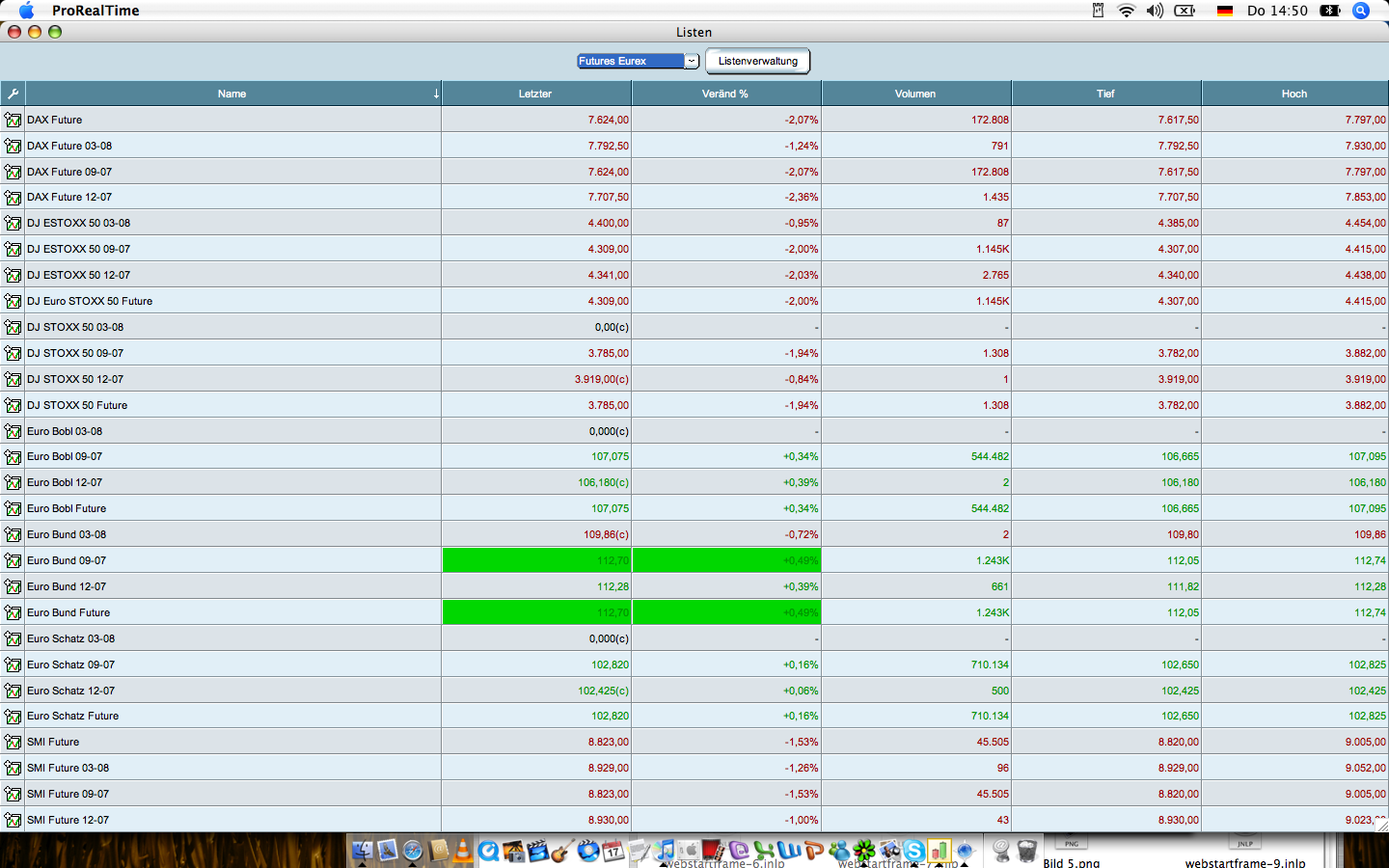Sort by the Hoch column header
The image size is (1389, 868).
1294,94
